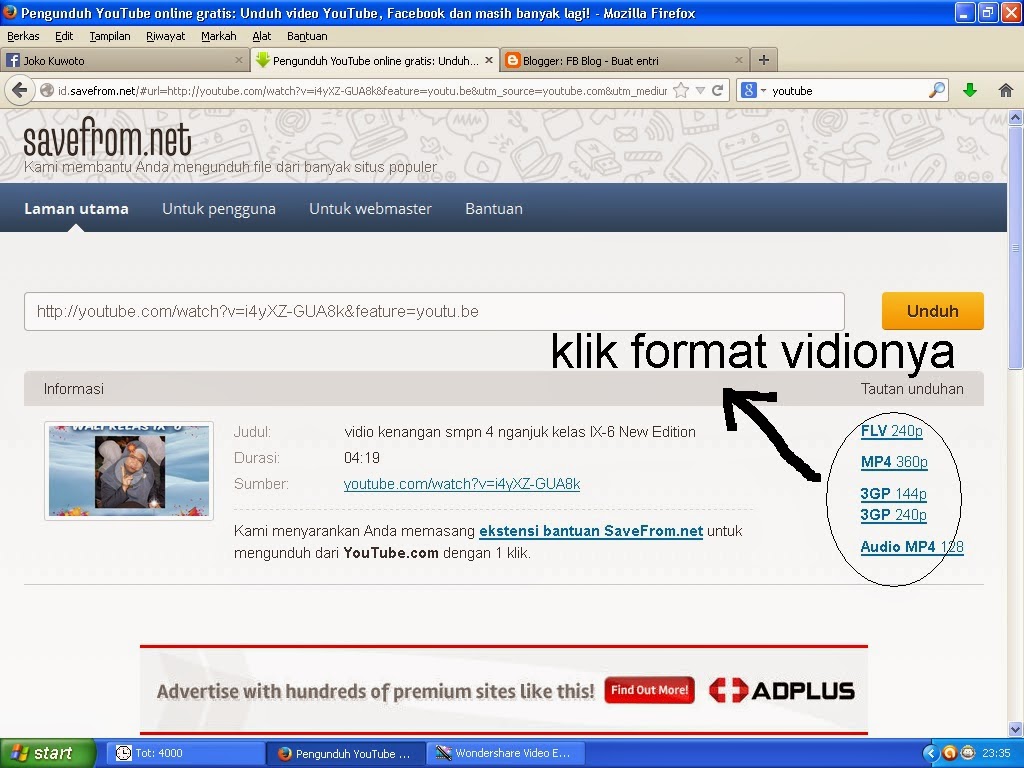
Task: Close the Pengunduh YouTube tab
Action: 488,60
